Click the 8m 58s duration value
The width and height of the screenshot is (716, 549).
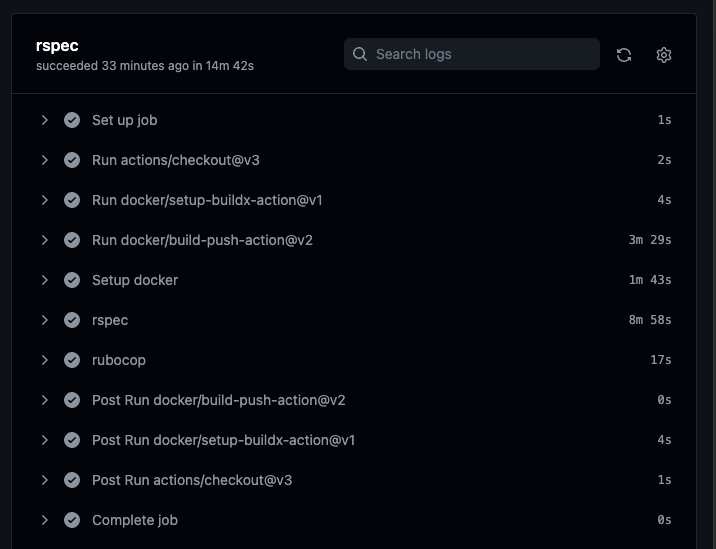click(650, 320)
